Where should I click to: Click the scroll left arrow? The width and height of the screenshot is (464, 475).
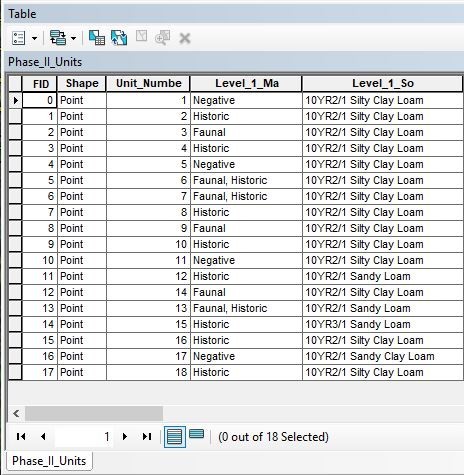(x=16, y=414)
